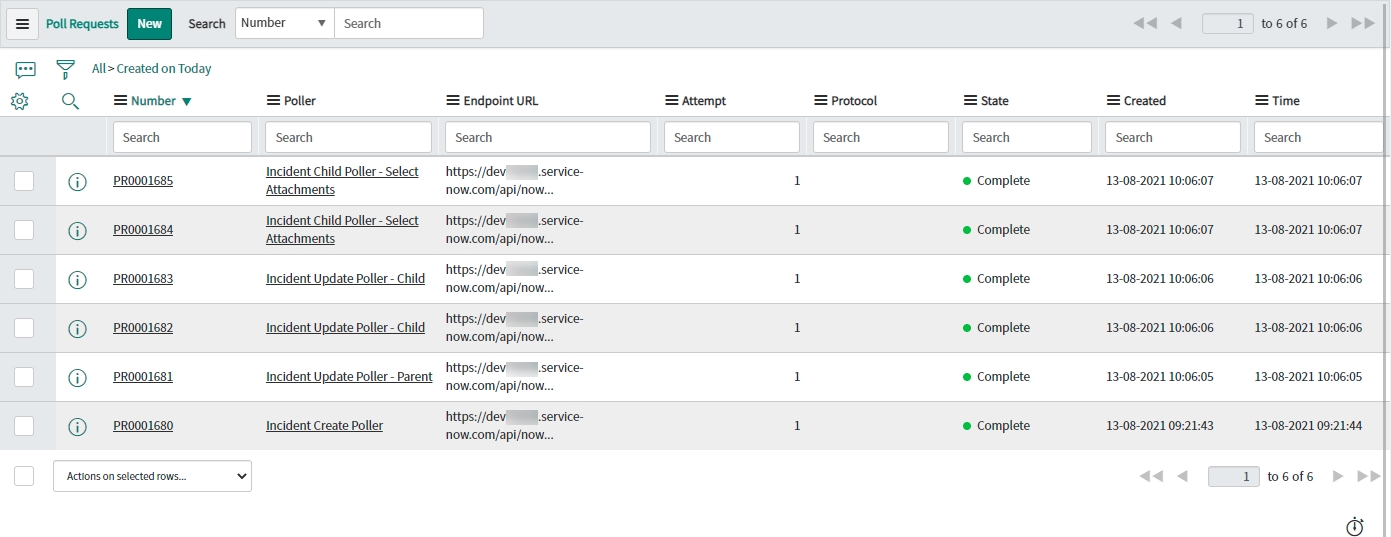This screenshot has height=537, width=1391.
Task: Click info icon for PR0001680 row
Action: [x=77, y=426]
